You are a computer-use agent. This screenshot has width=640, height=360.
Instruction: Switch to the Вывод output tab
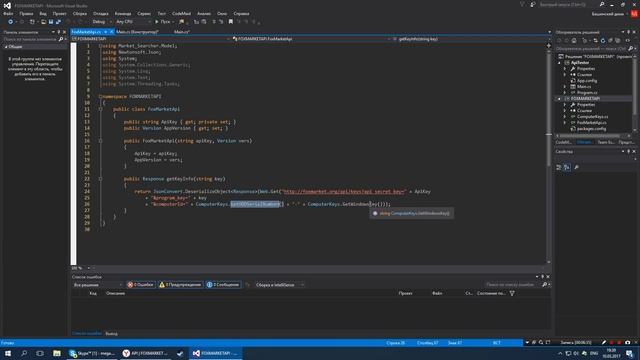click(111, 334)
